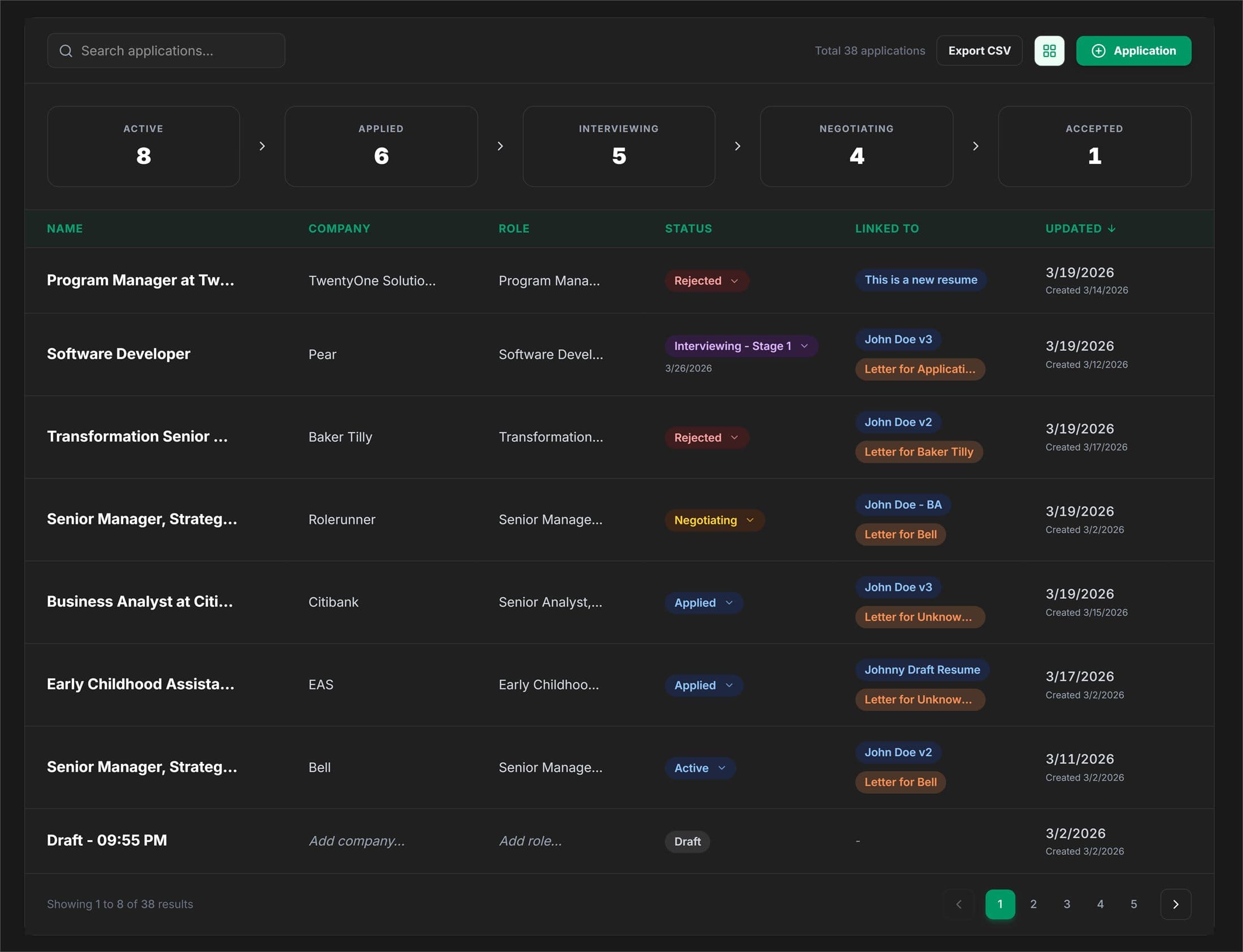The image size is (1243, 952).
Task: Click Export CSV button
Action: coord(979,51)
